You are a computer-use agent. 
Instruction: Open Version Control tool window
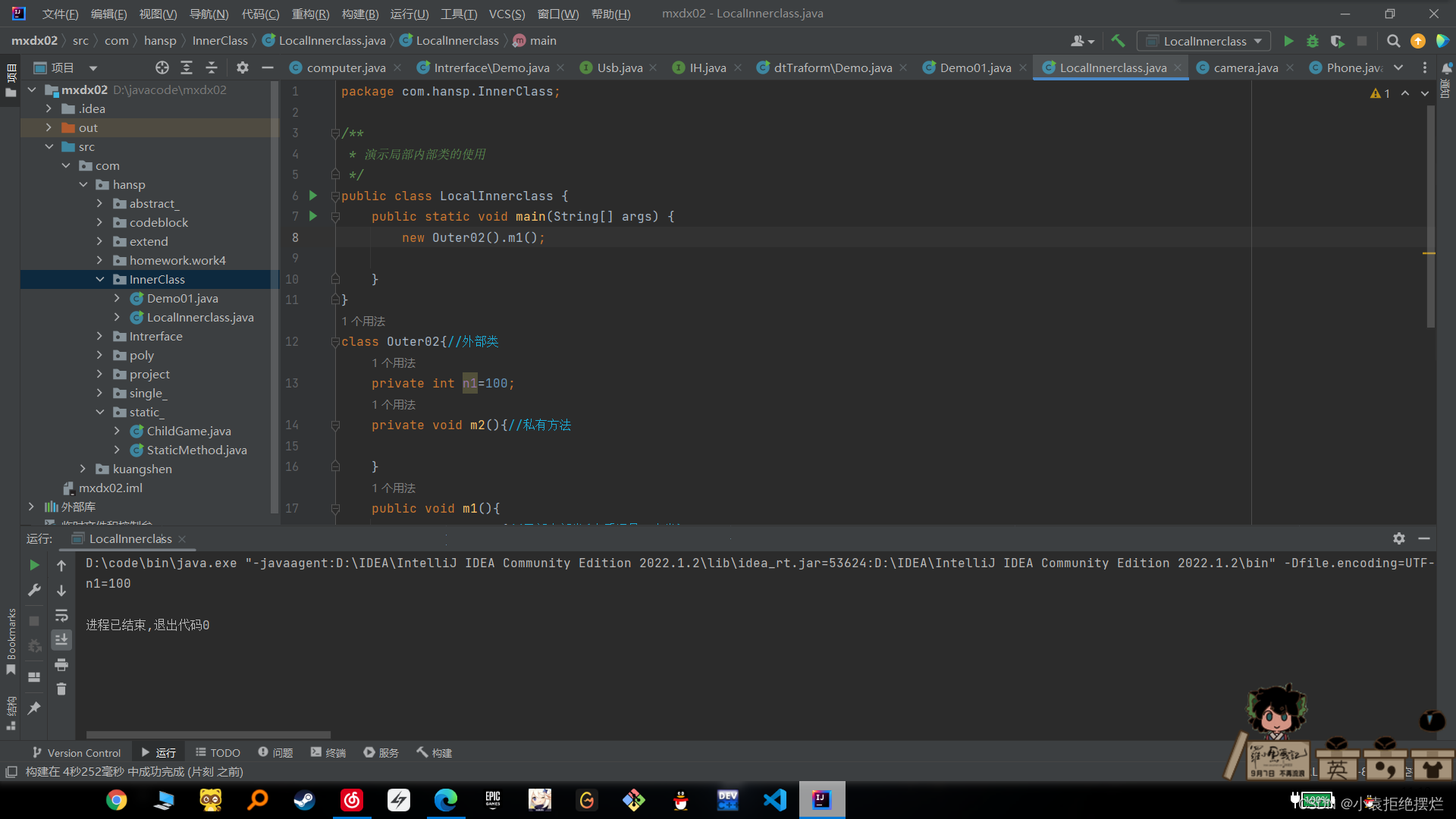pos(76,752)
